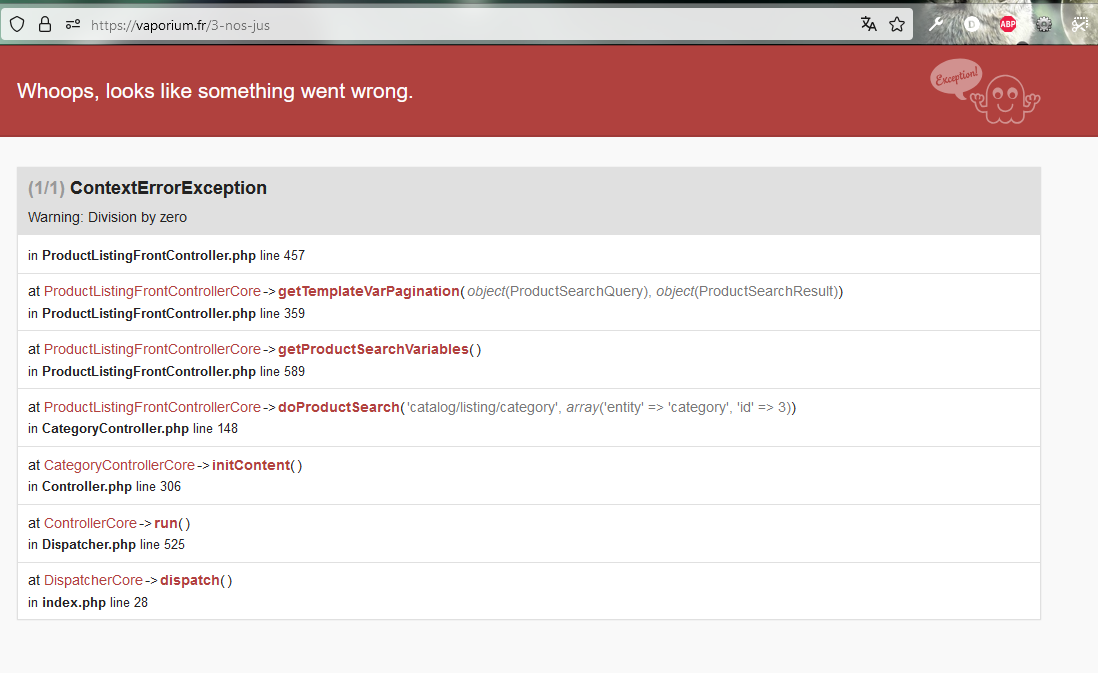
Task: Select the ContextErrorException heading
Action: coord(168,188)
